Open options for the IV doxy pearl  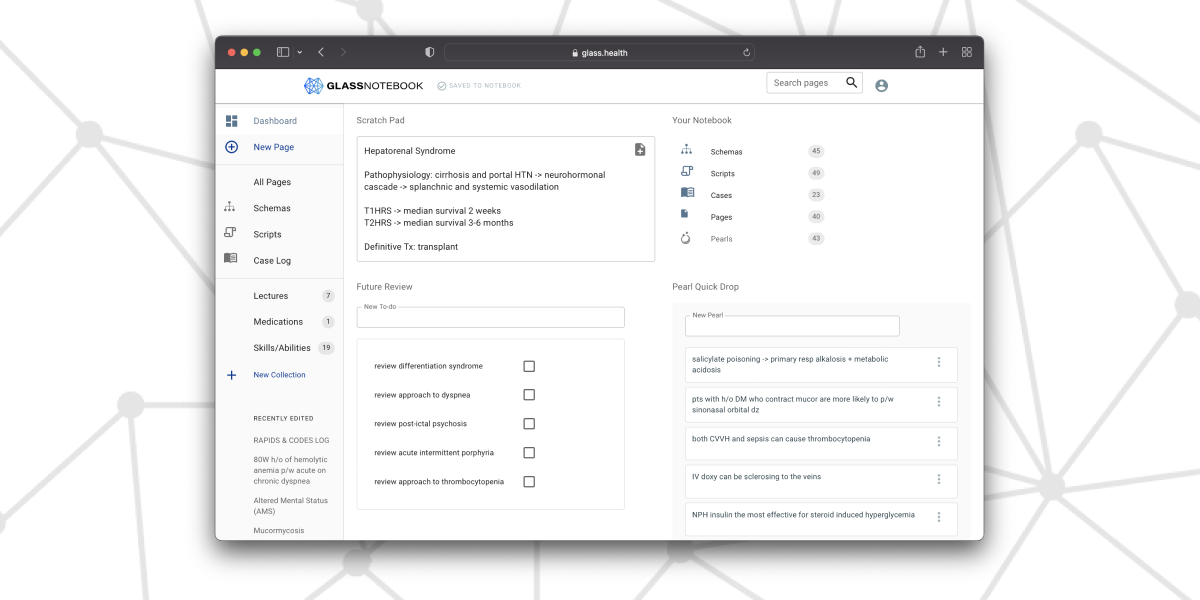click(x=938, y=479)
